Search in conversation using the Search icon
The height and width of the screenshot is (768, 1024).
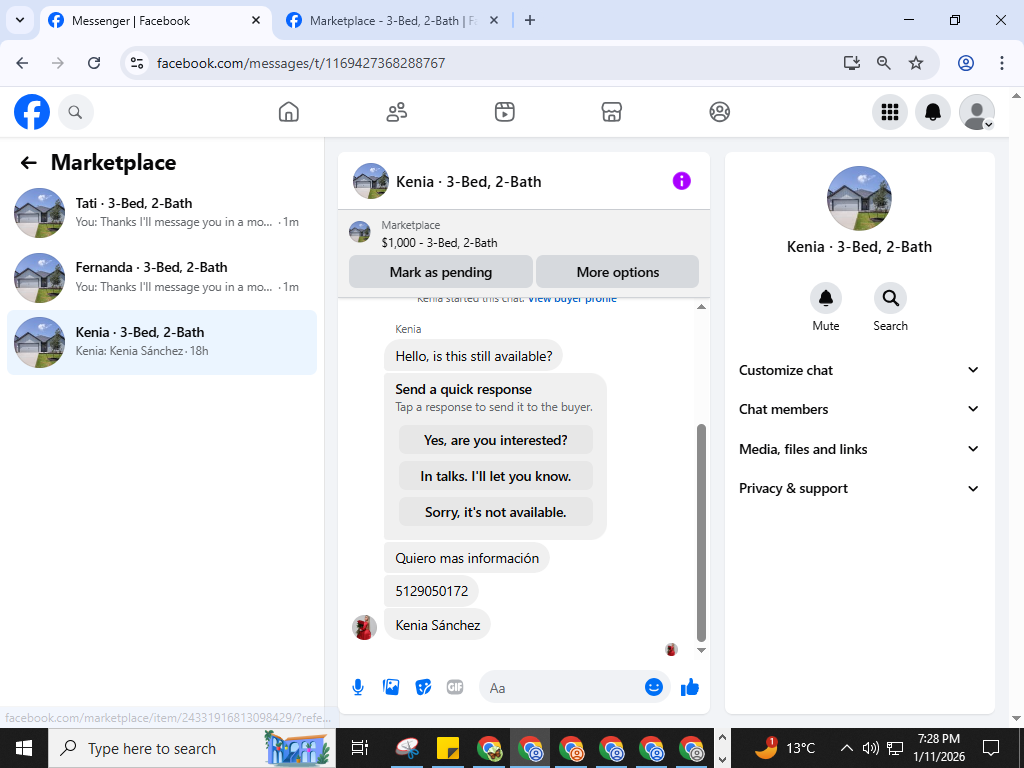[x=890, y=298]
